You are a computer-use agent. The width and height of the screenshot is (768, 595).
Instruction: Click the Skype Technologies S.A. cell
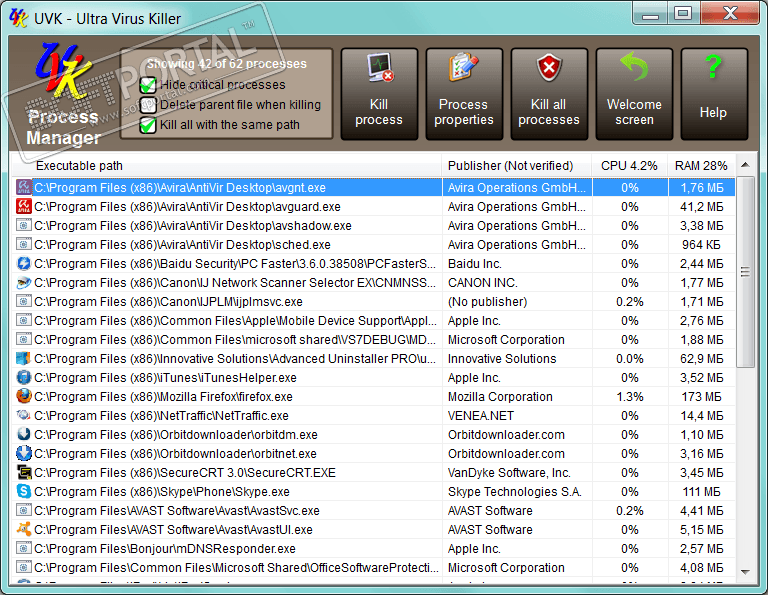tap(514, 492)
